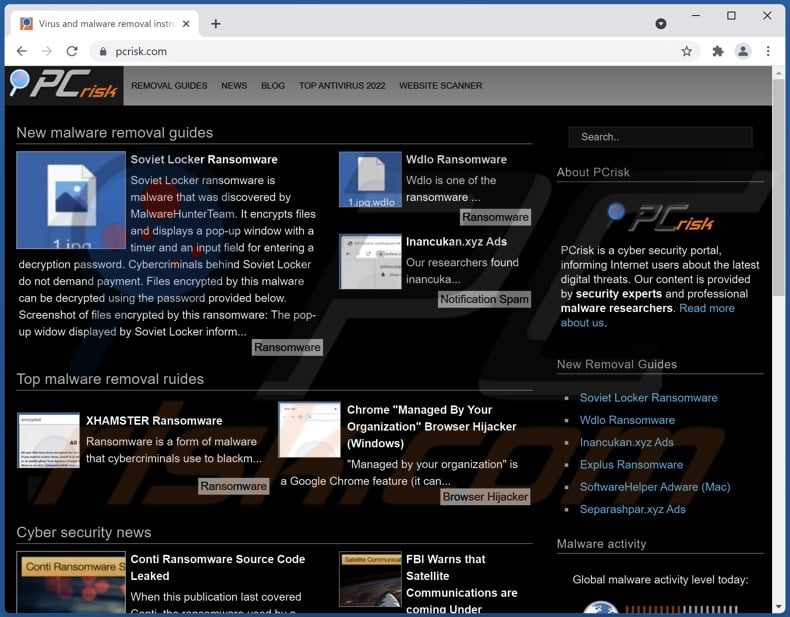Click Read more about us link
The height and width of the screenshot is (617, 790).
[x=647, y=315]
